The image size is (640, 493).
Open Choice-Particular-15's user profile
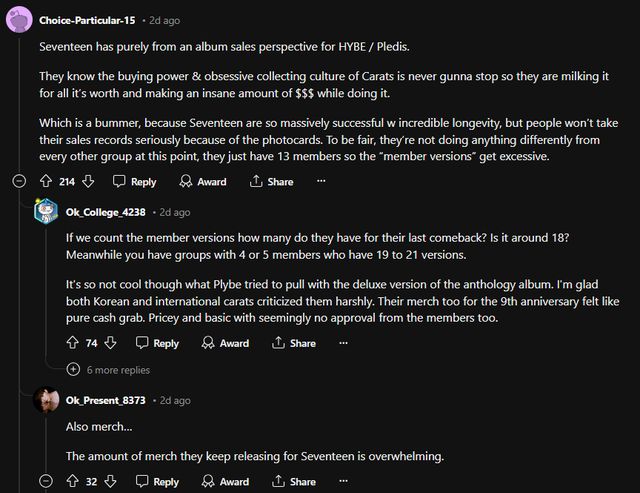click(87, 20)
